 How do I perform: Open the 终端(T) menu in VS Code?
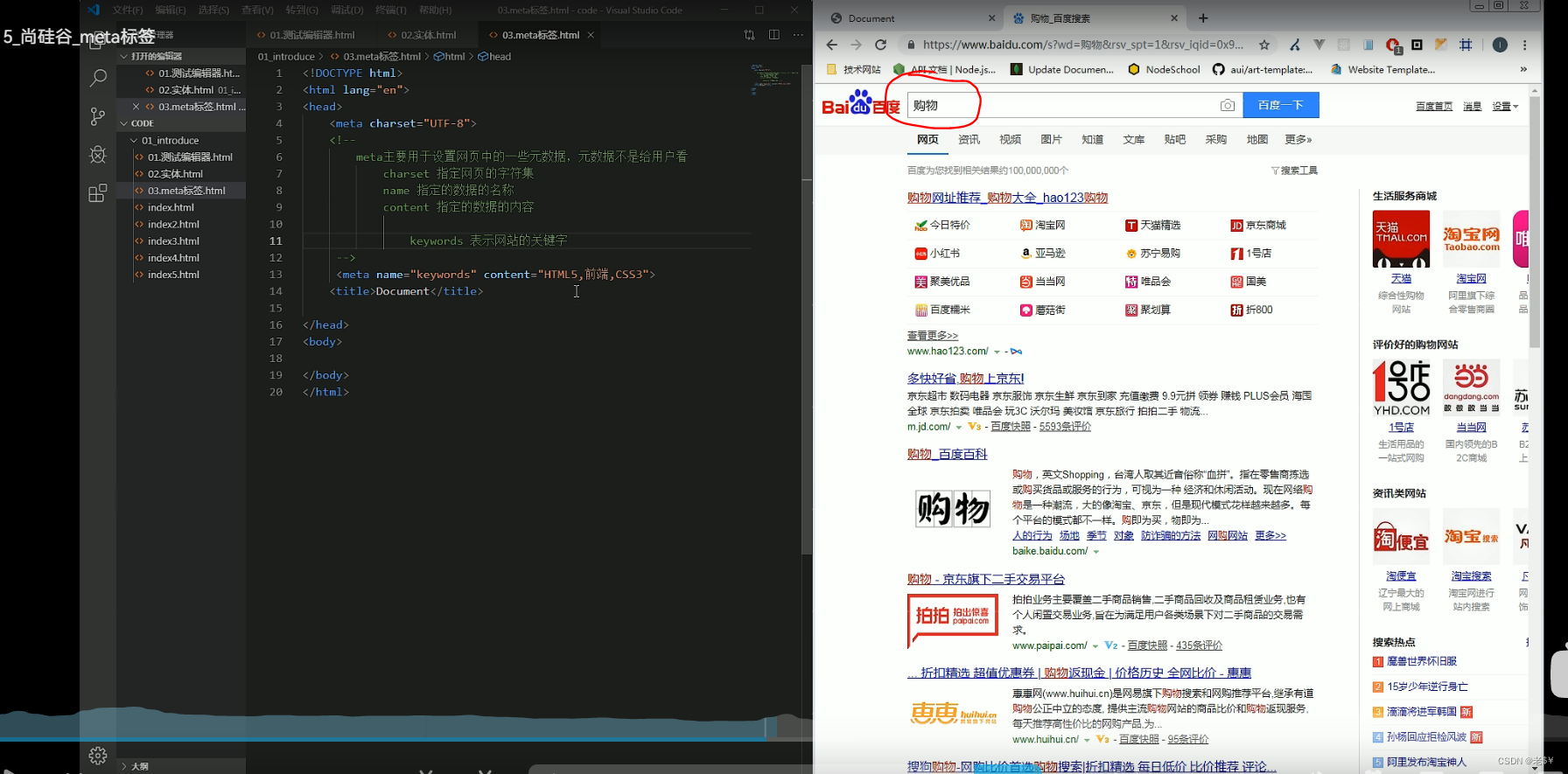391,10
